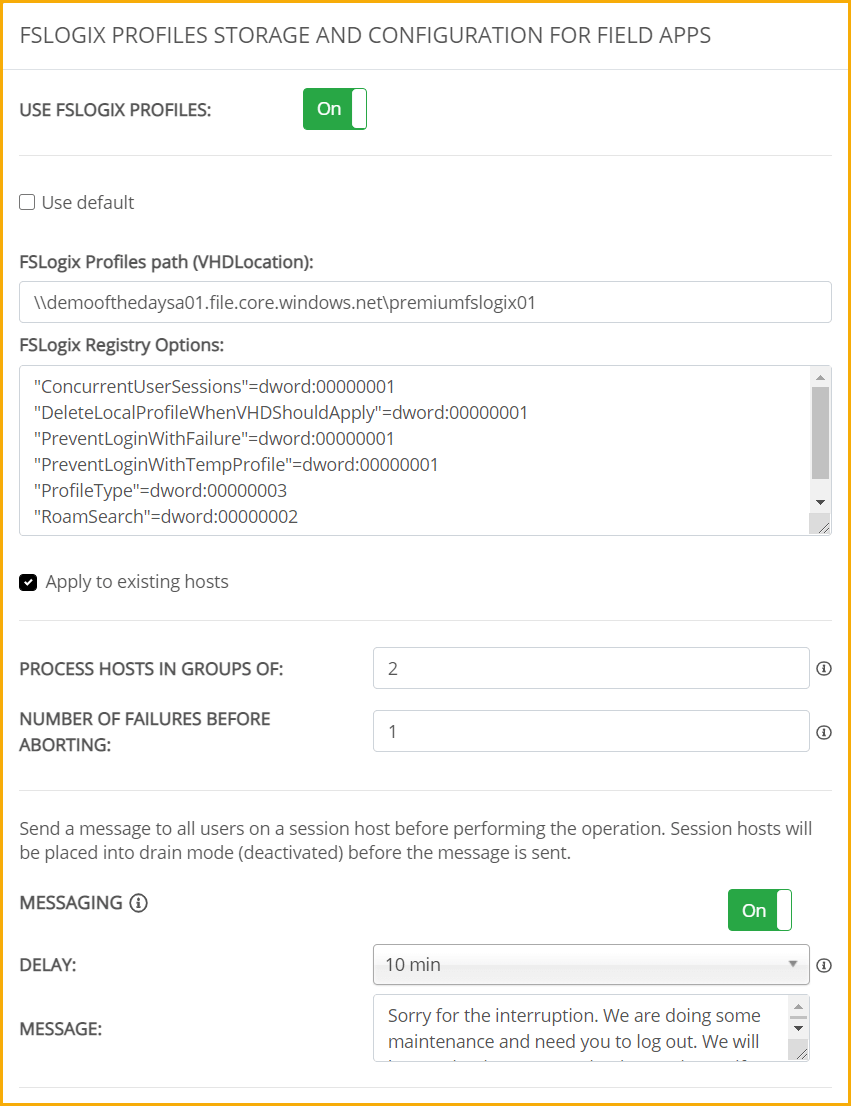Click the FSLogix Registry Options label
The height and width of the screenshot is (1106, 851).
tap(122, 346)
